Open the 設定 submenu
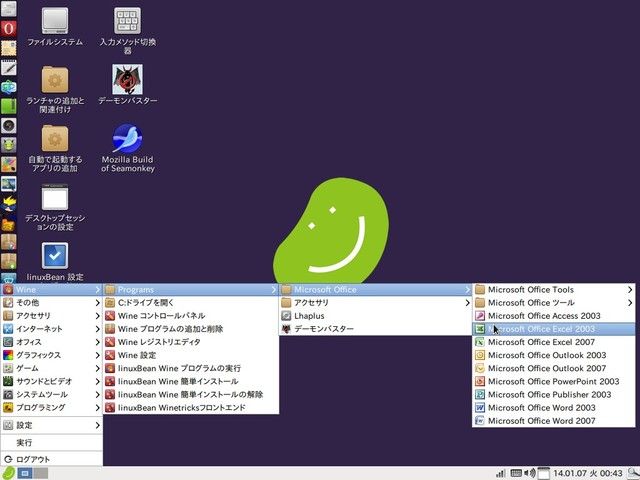 (51, 425)
